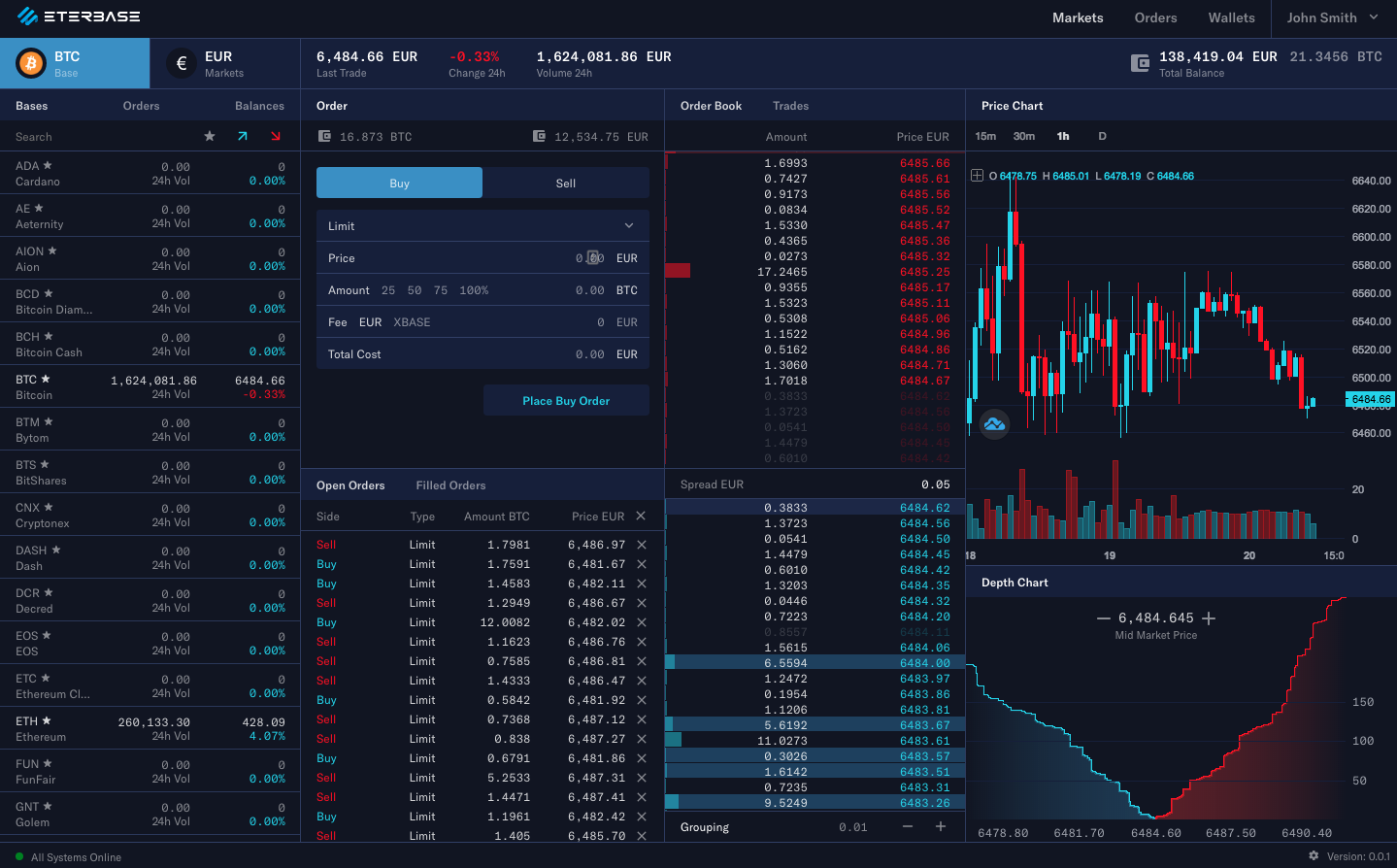Open the Limit order type dropdown

(x=482, y=225)
